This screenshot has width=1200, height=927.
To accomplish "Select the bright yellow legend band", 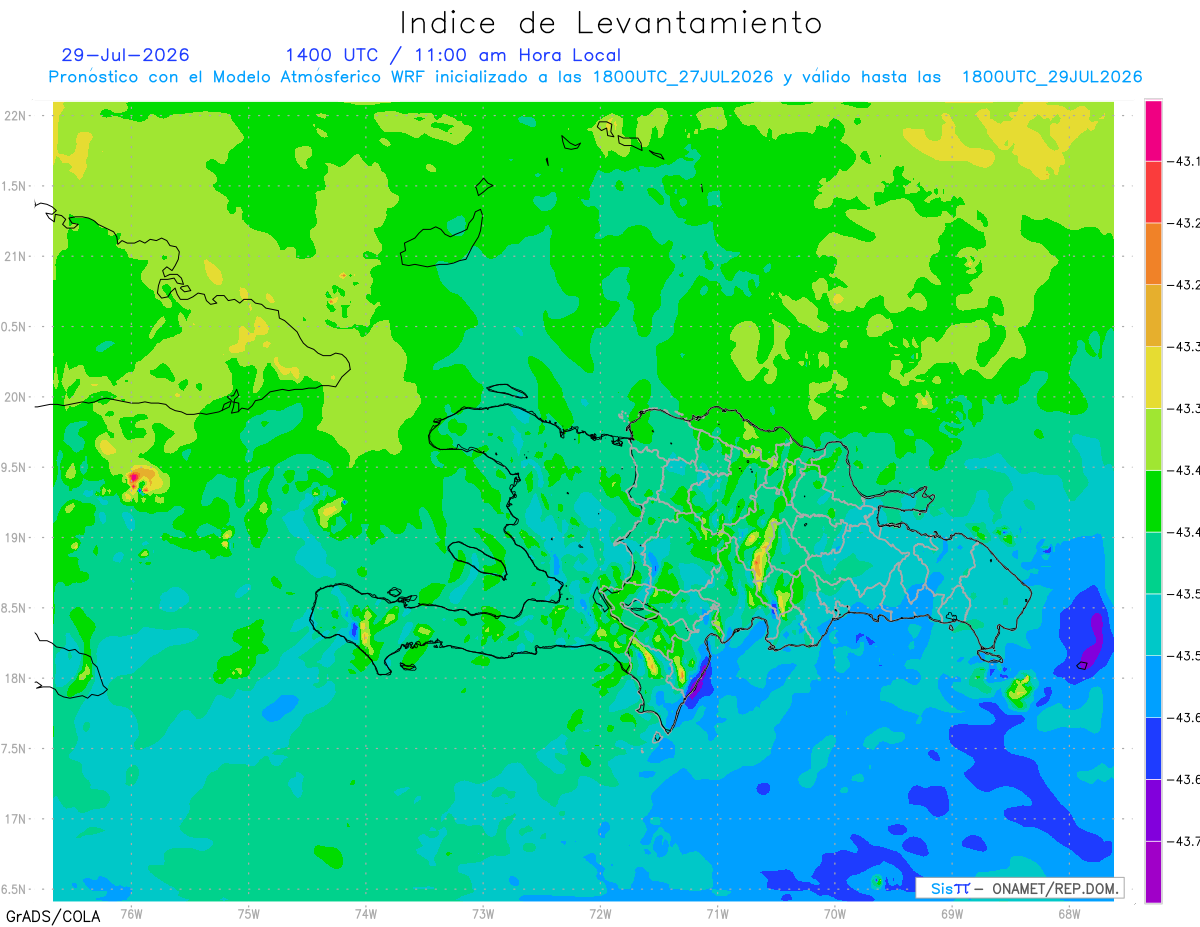I will click(x=1153, y=377).
